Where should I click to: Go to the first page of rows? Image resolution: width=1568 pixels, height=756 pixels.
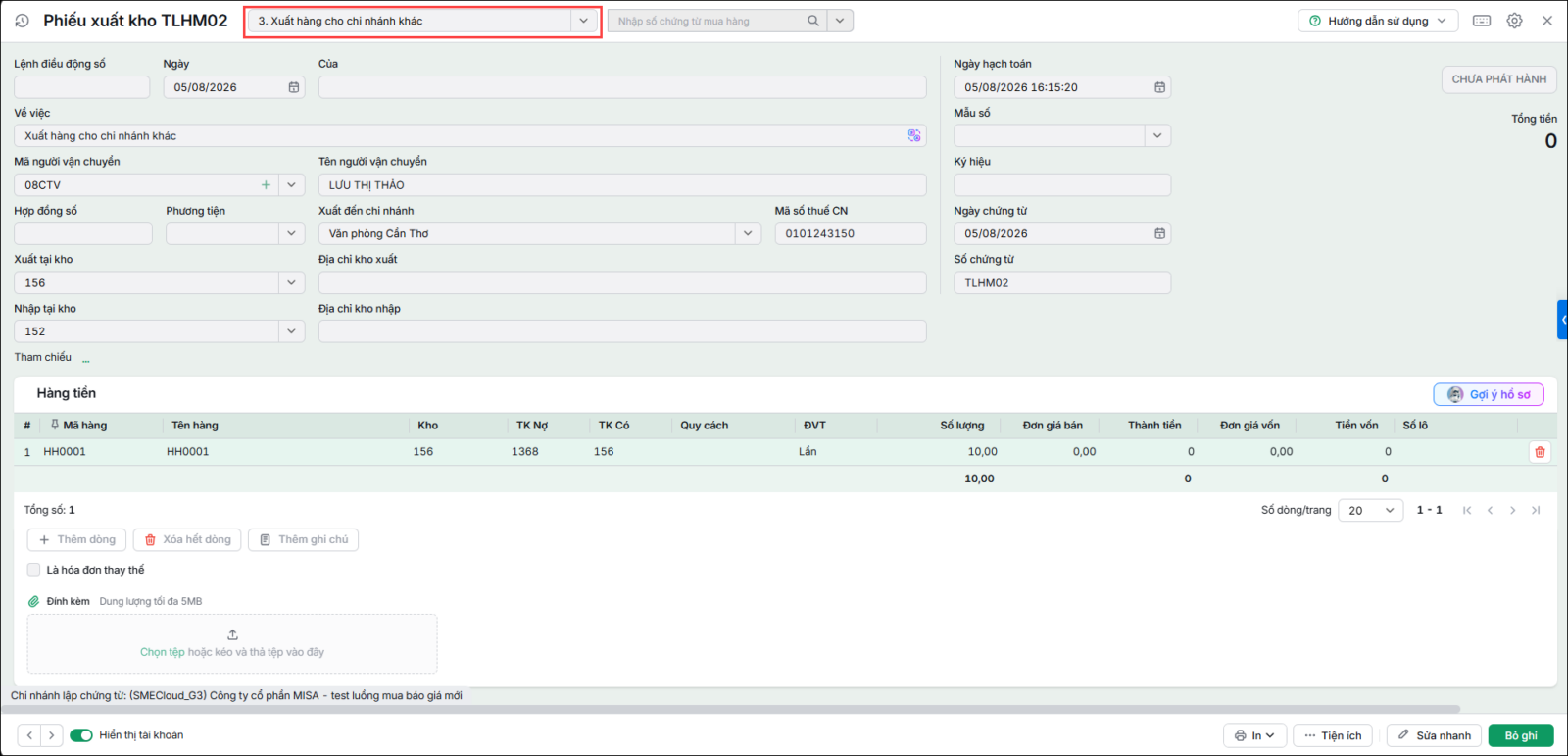click(1467, 510)
